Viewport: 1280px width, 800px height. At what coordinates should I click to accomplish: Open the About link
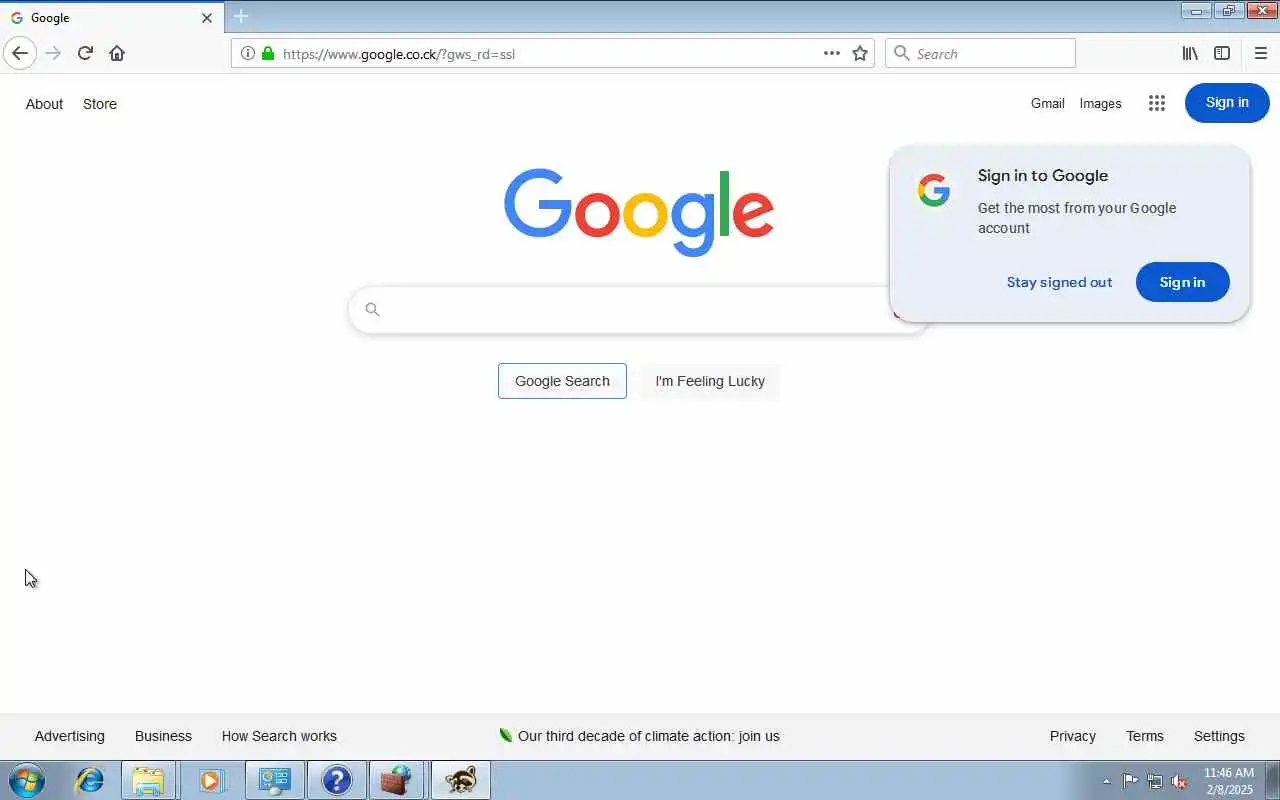pyautogui.click(x=44, y=104)
